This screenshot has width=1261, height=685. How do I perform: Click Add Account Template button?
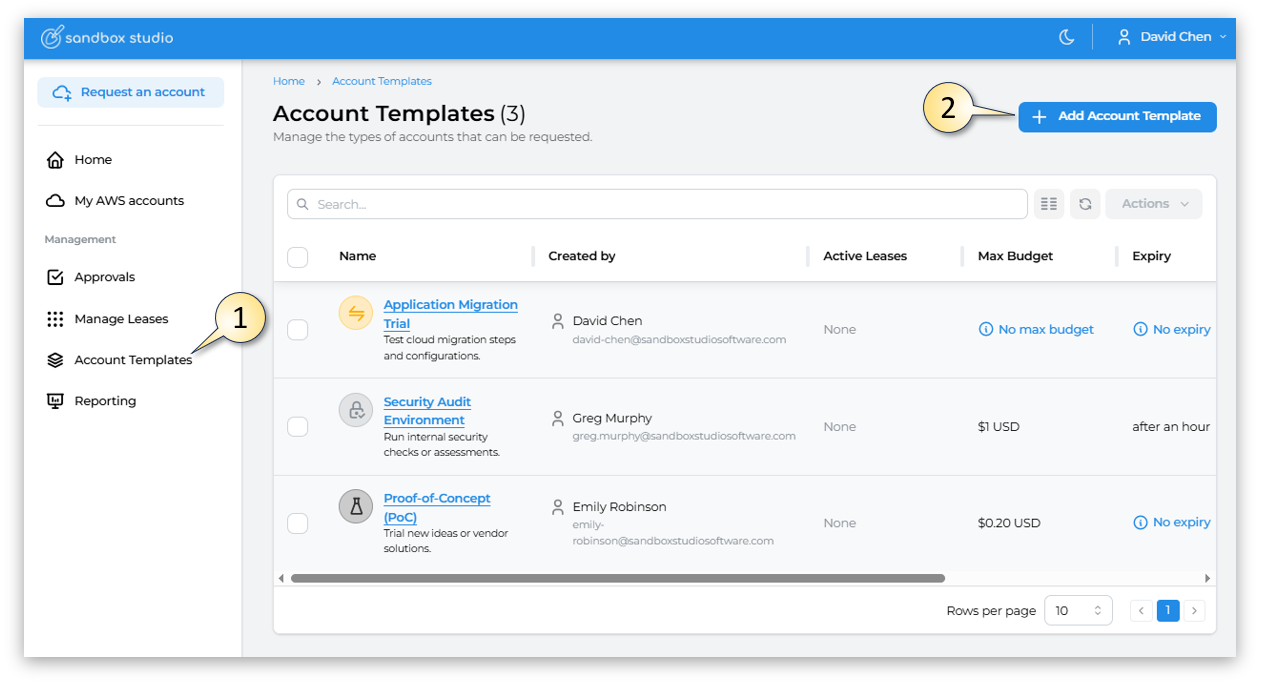point(1117,117)
